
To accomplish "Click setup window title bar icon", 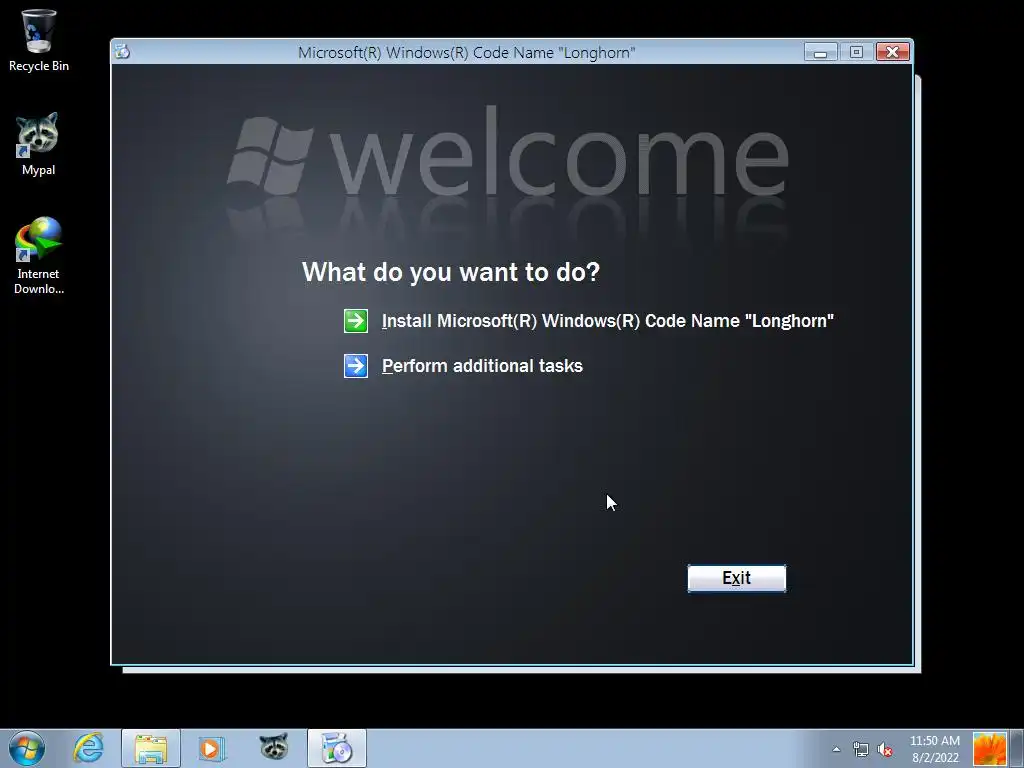I will (x=122, y=52).
